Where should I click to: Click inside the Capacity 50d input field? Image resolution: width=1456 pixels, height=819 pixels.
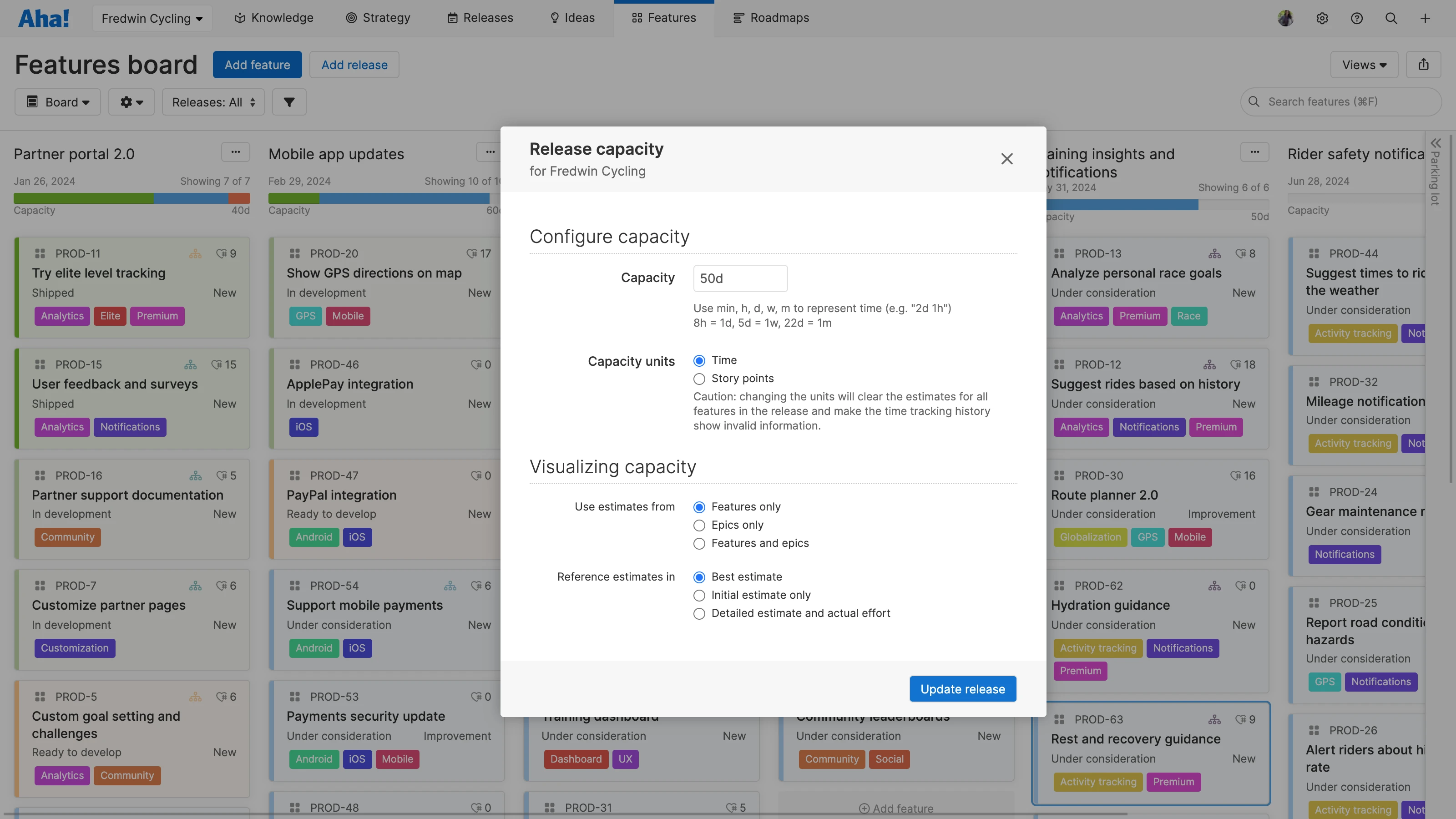(x=740, y=278)
